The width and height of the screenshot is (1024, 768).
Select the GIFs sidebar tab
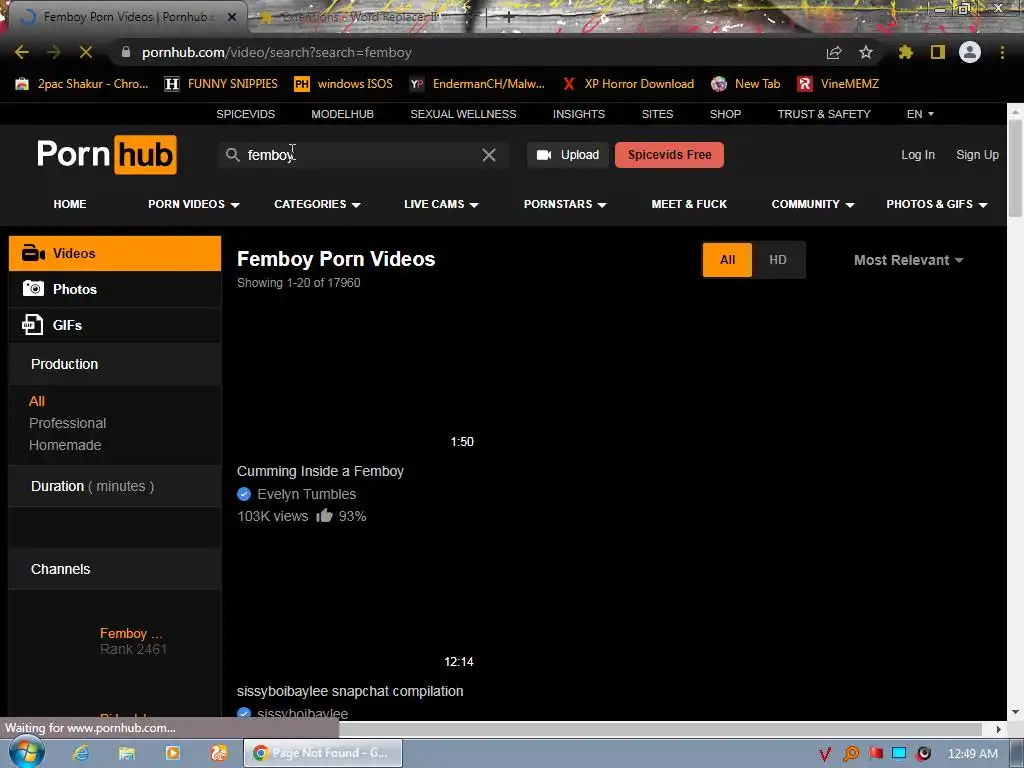tap(115, 325)
